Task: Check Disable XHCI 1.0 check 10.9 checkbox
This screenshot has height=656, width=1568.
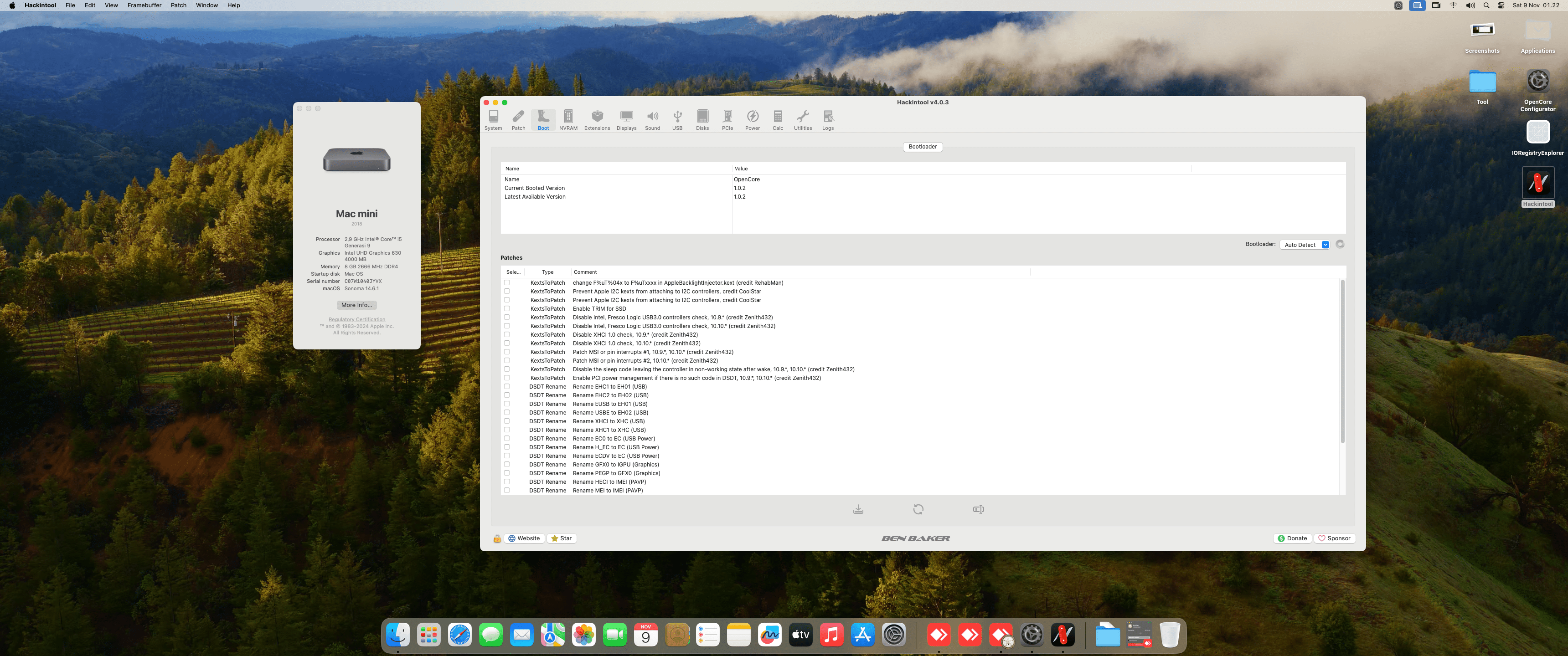Action: (506, 335)
